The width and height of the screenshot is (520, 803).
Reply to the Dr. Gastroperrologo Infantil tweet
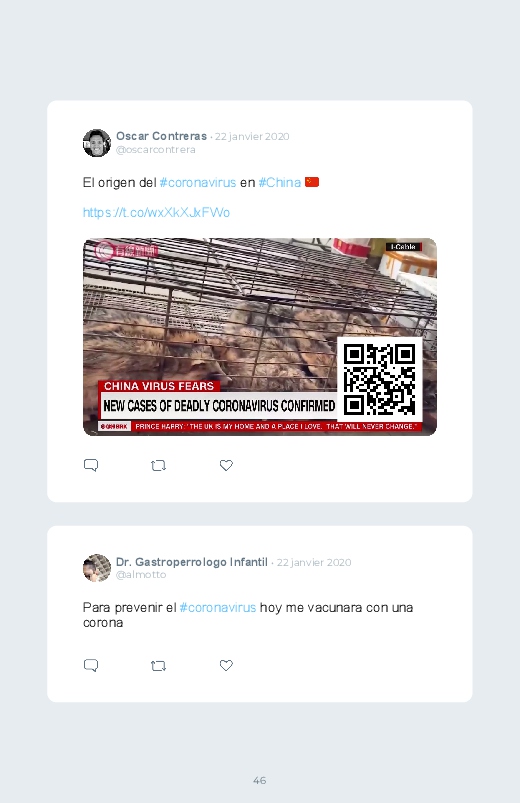point(91,665)
